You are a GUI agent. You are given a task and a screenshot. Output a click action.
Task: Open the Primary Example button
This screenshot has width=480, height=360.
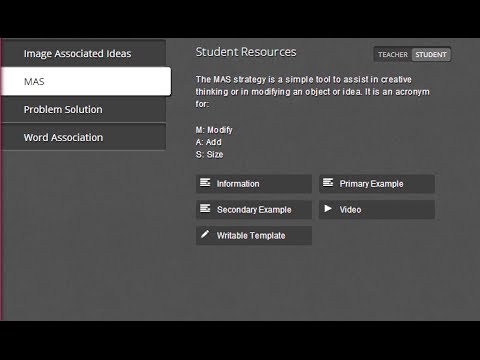coord(377,184)
